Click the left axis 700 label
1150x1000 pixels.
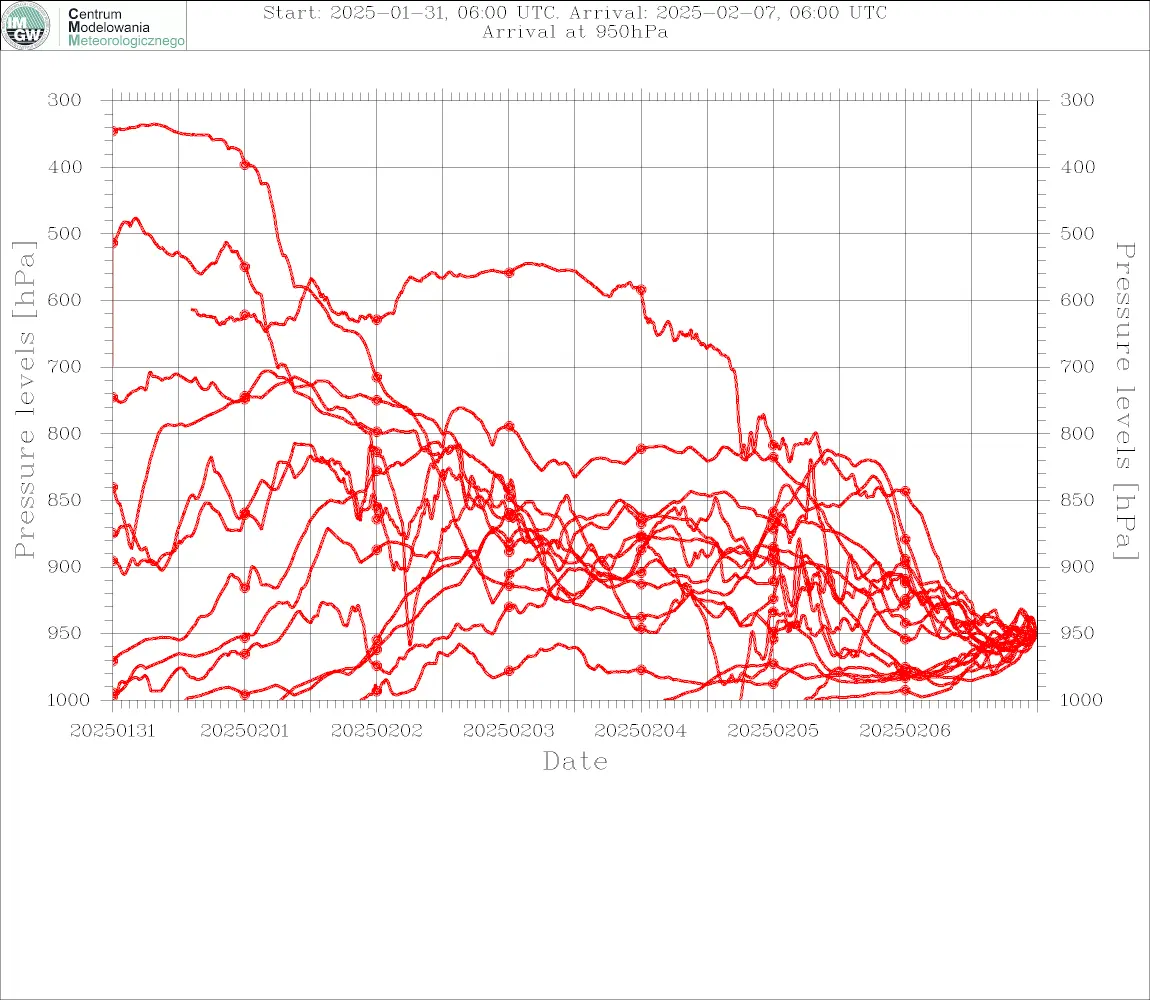(65, 366)
